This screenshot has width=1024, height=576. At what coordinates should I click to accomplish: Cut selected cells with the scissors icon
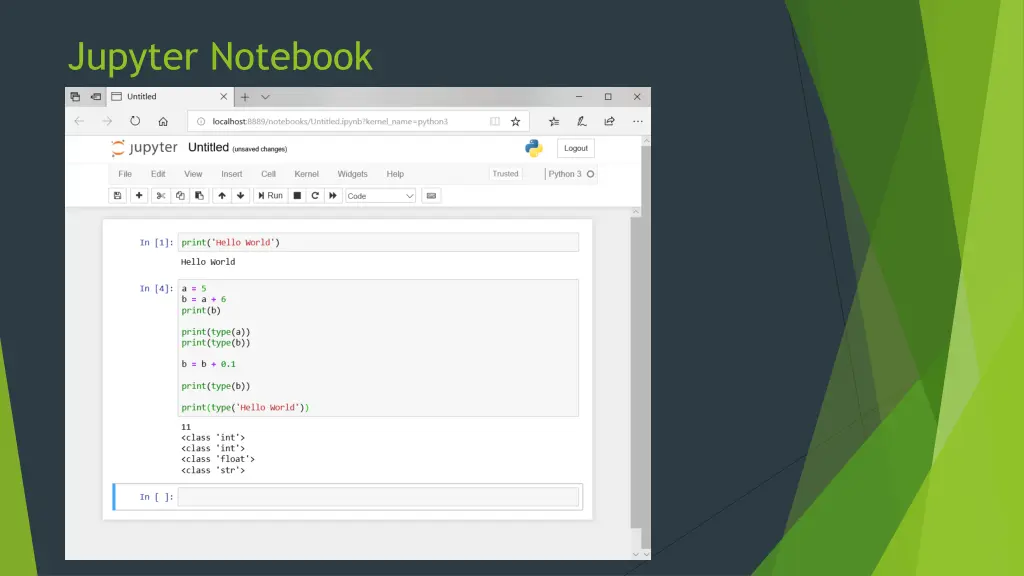click(161, 195)
